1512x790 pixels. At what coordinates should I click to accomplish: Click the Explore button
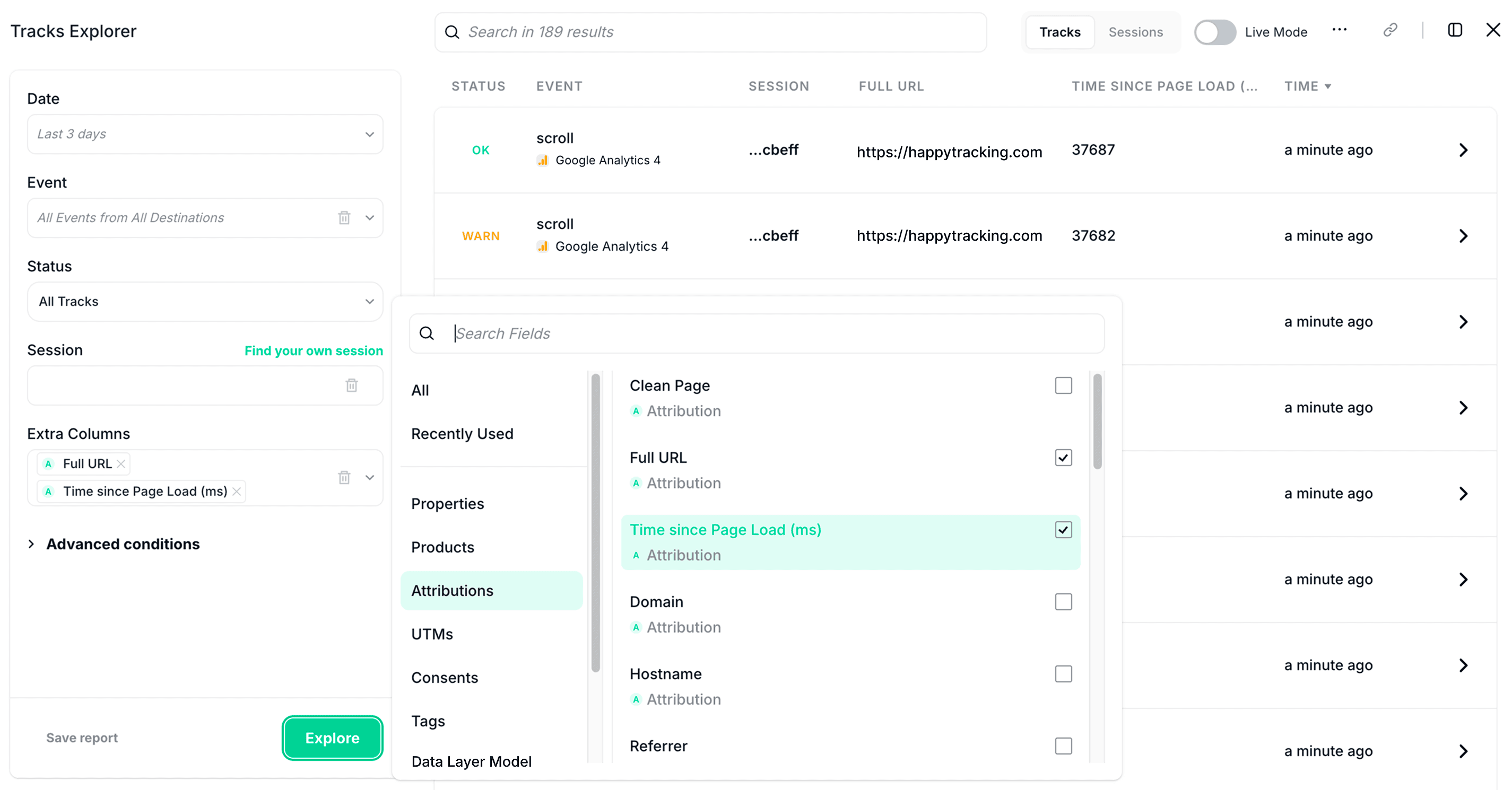pos(332,738)
